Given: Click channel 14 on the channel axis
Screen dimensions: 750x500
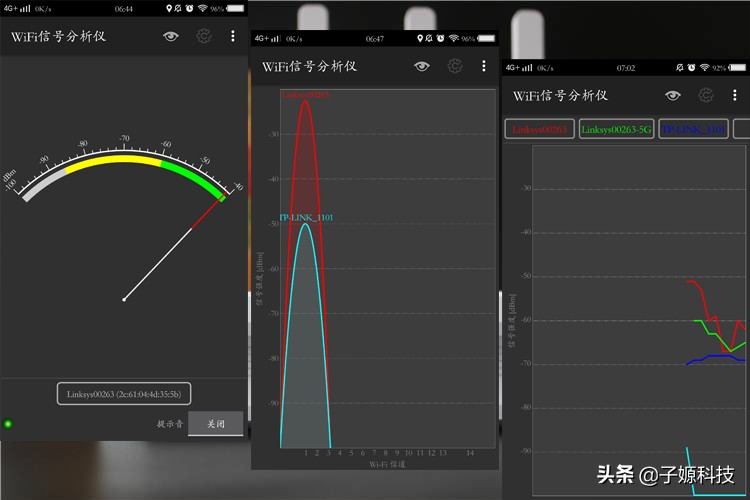Looking at the screenshot, I should point(470,453).
